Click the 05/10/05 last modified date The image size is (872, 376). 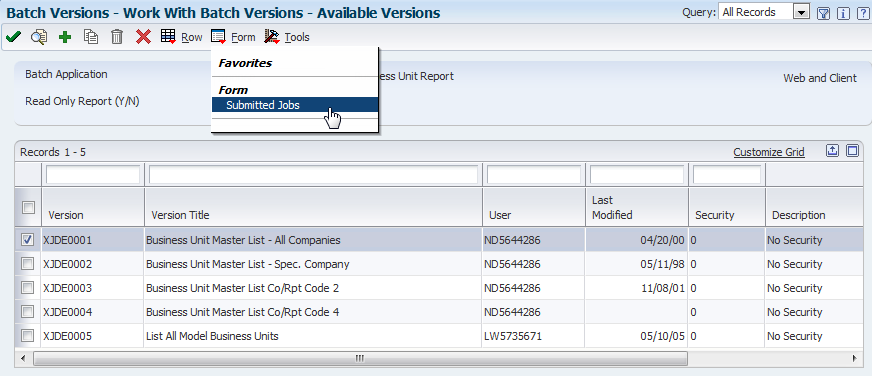663,336
